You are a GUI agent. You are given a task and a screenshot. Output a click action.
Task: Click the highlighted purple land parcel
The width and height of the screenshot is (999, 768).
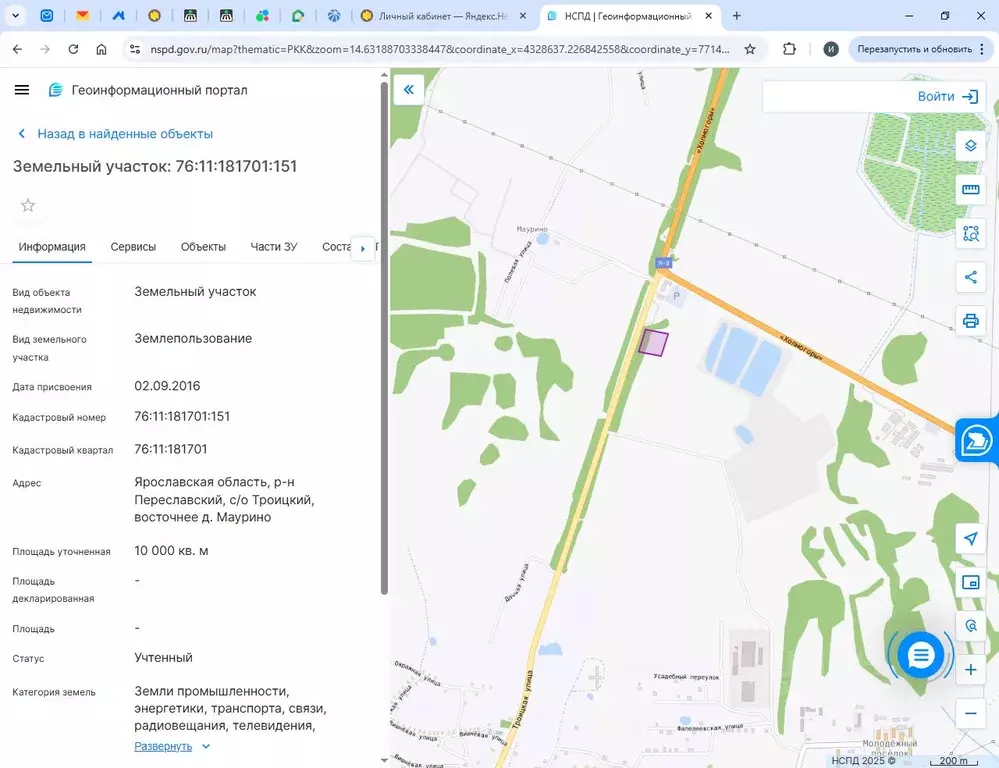653,342
